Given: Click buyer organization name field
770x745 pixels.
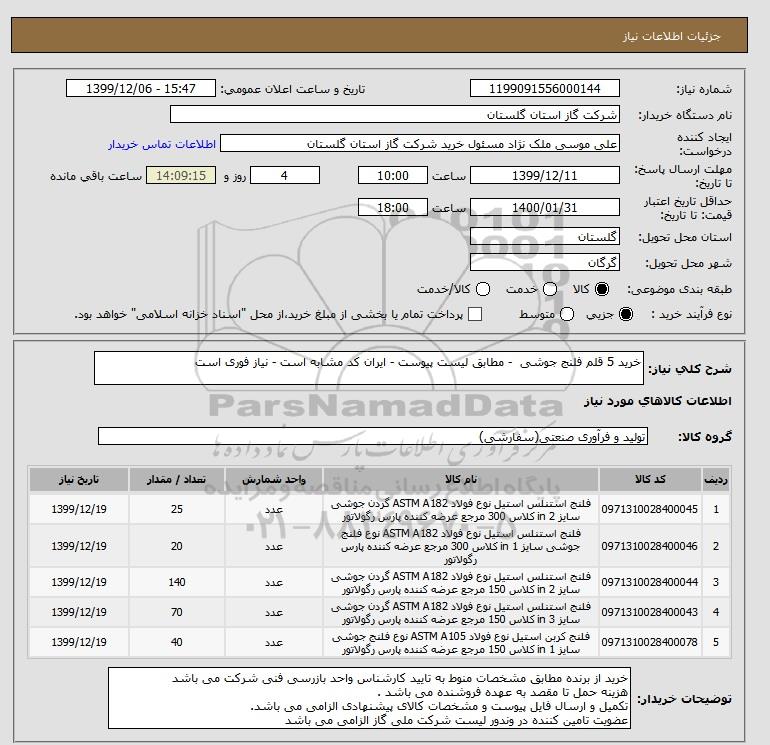Looking at the screenshot, I should (394, 114).
